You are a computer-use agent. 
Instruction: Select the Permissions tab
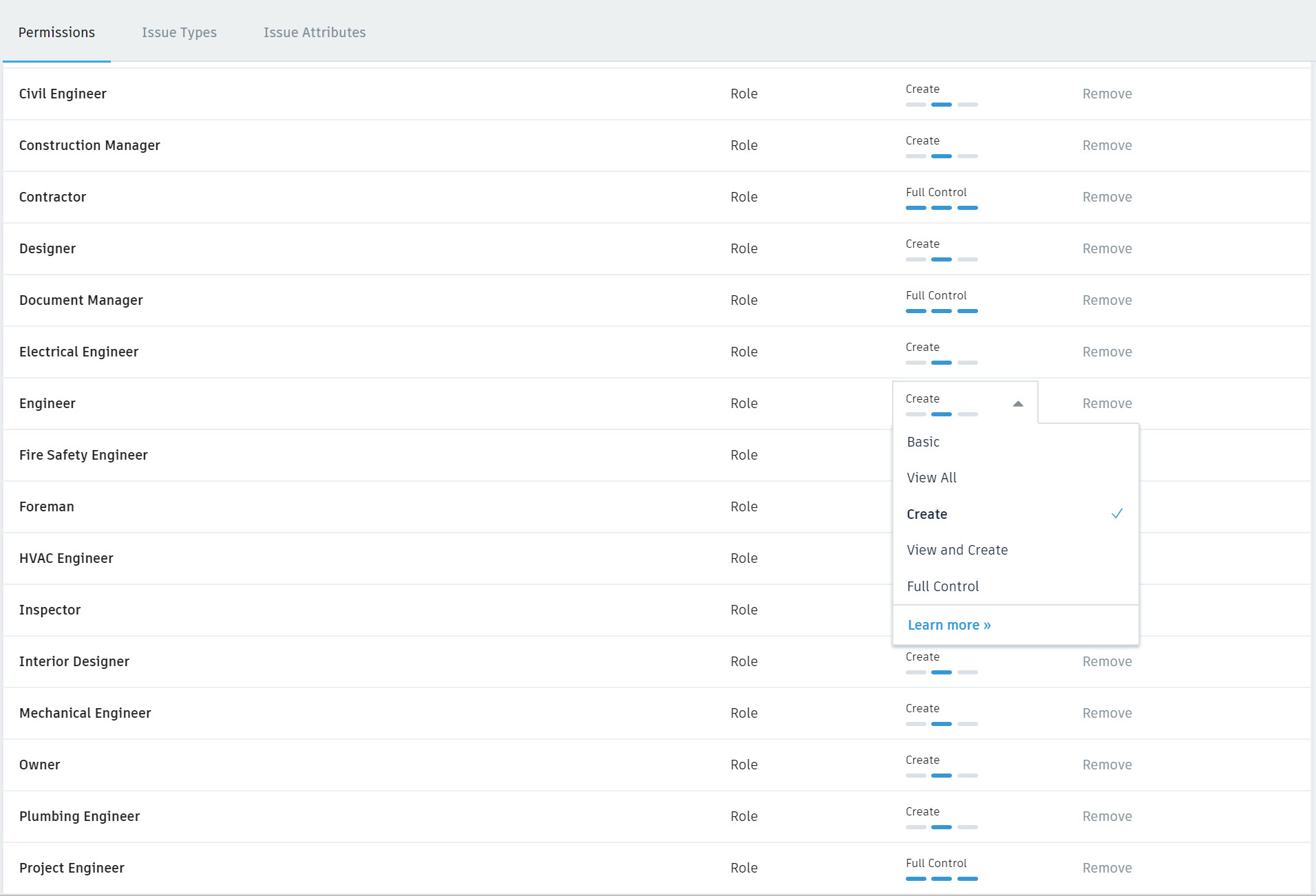click(57, 32)
